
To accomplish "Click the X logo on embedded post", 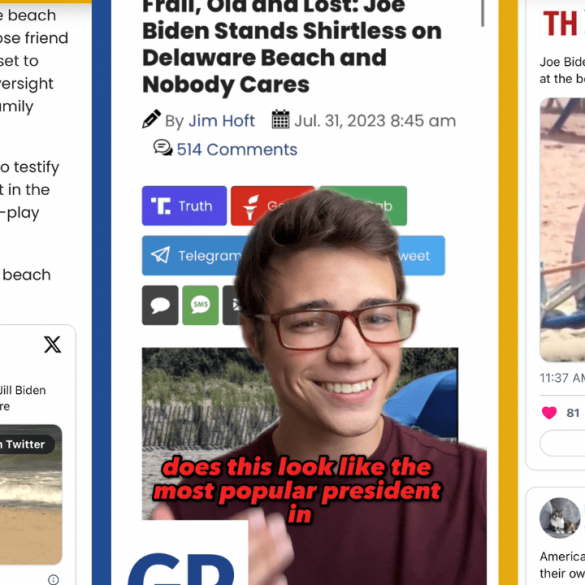I will [52, 344].
